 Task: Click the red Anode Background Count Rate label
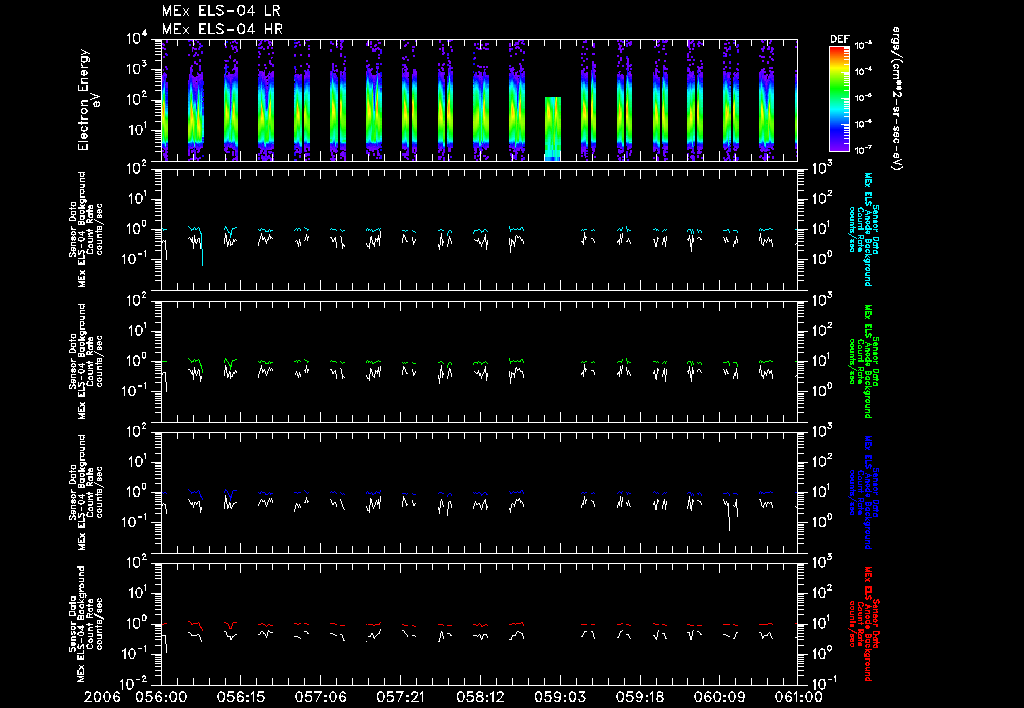(x=863, y=624)
